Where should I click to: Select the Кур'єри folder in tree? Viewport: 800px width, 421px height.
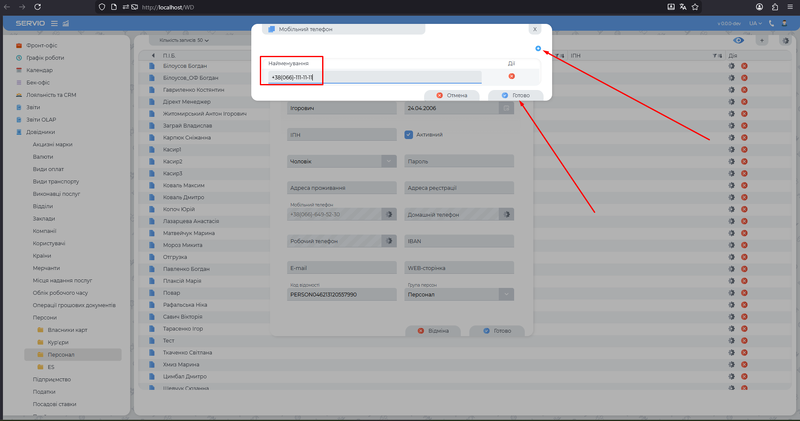point(59,342)
